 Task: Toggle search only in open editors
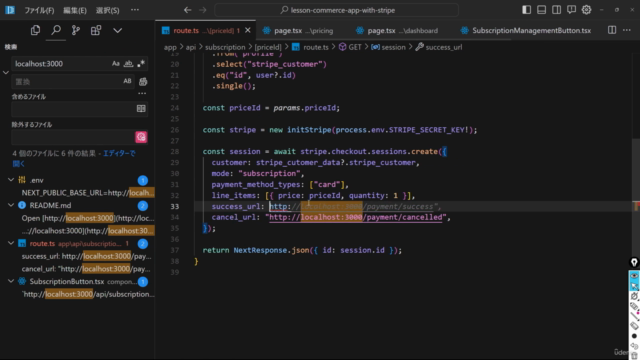[x=141, y=109]
